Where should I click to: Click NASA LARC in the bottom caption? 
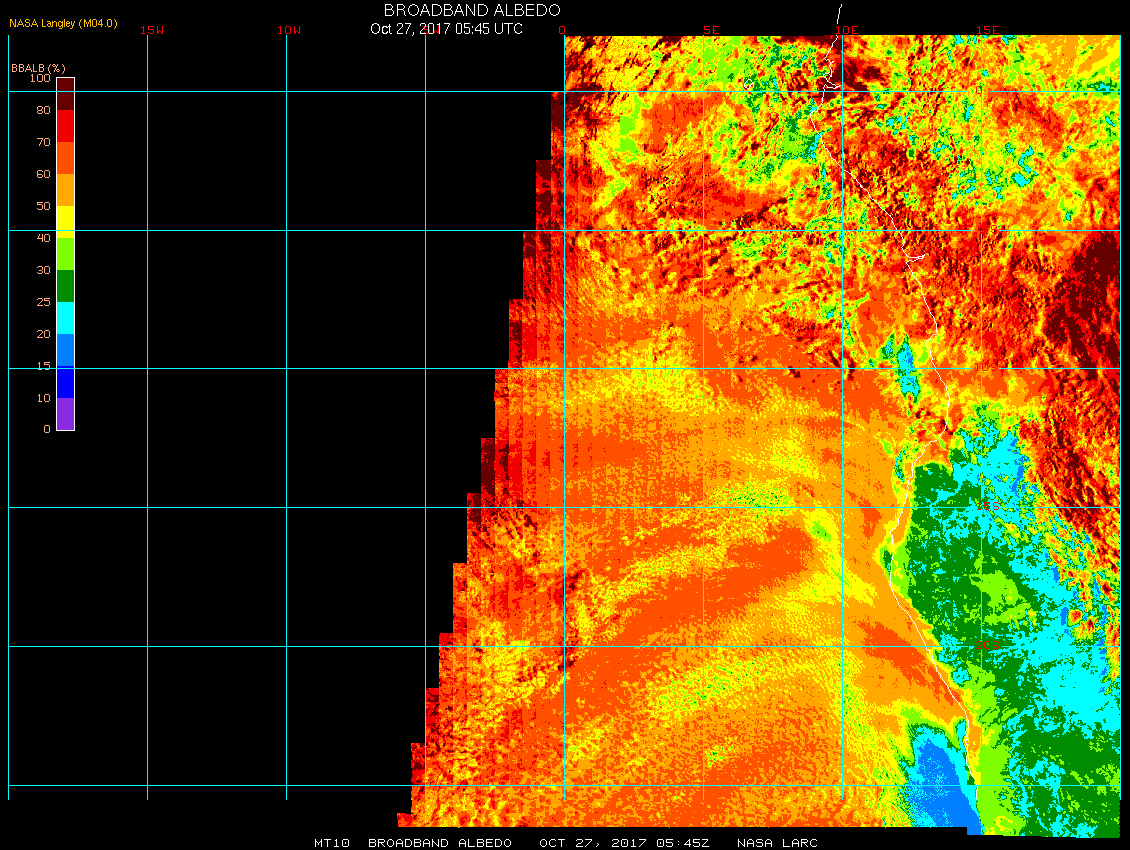click(777, 843)
